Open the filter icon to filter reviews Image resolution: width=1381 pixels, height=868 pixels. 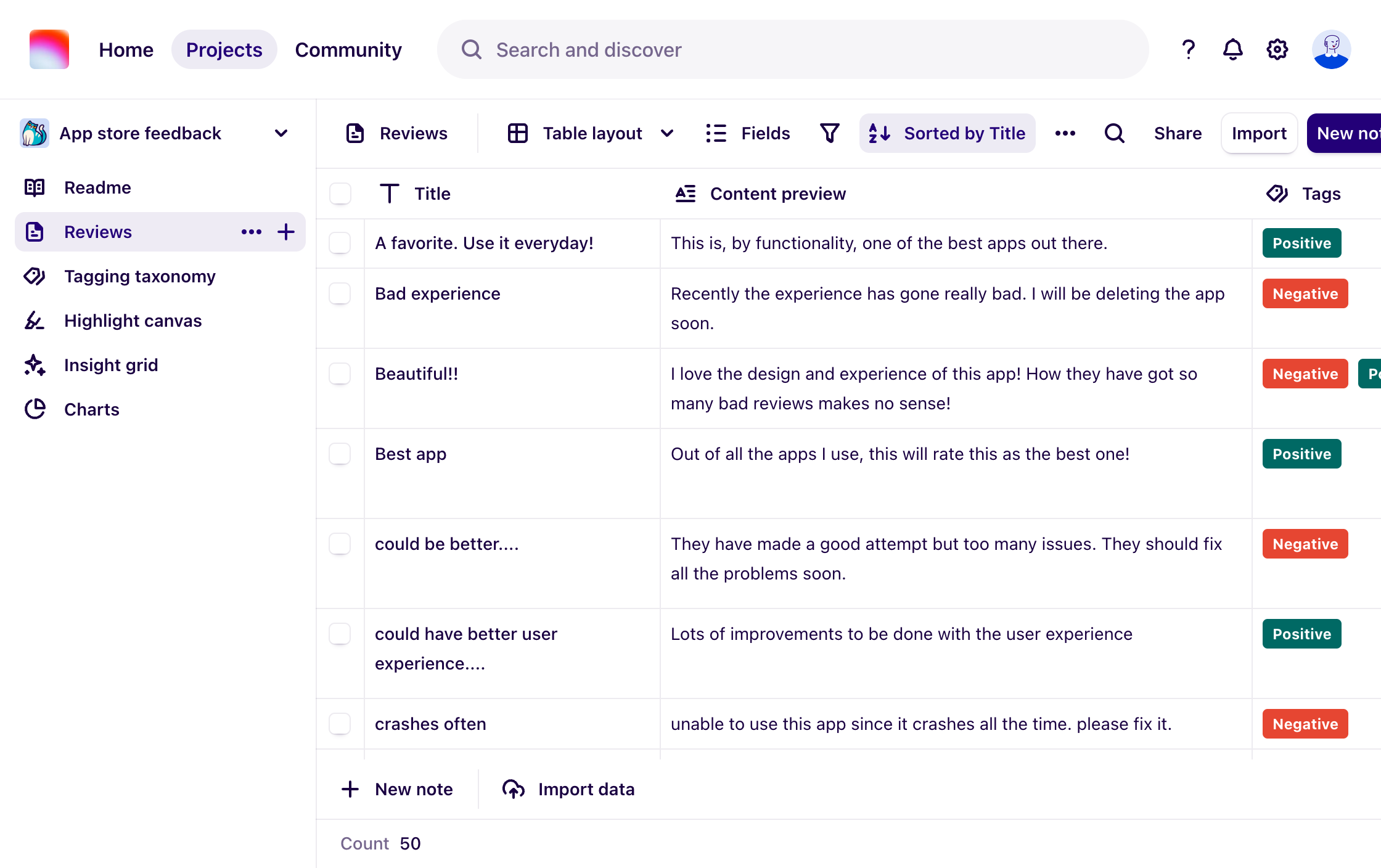point(829,133)
